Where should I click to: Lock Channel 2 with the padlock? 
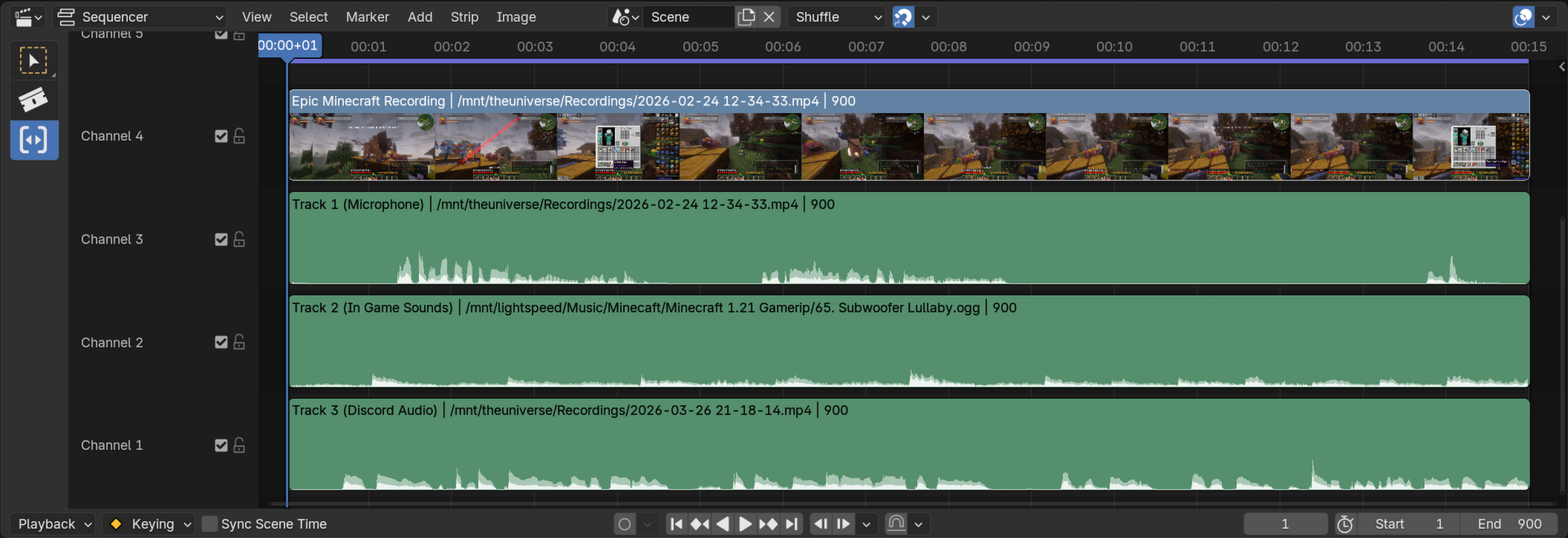(239, 343)
